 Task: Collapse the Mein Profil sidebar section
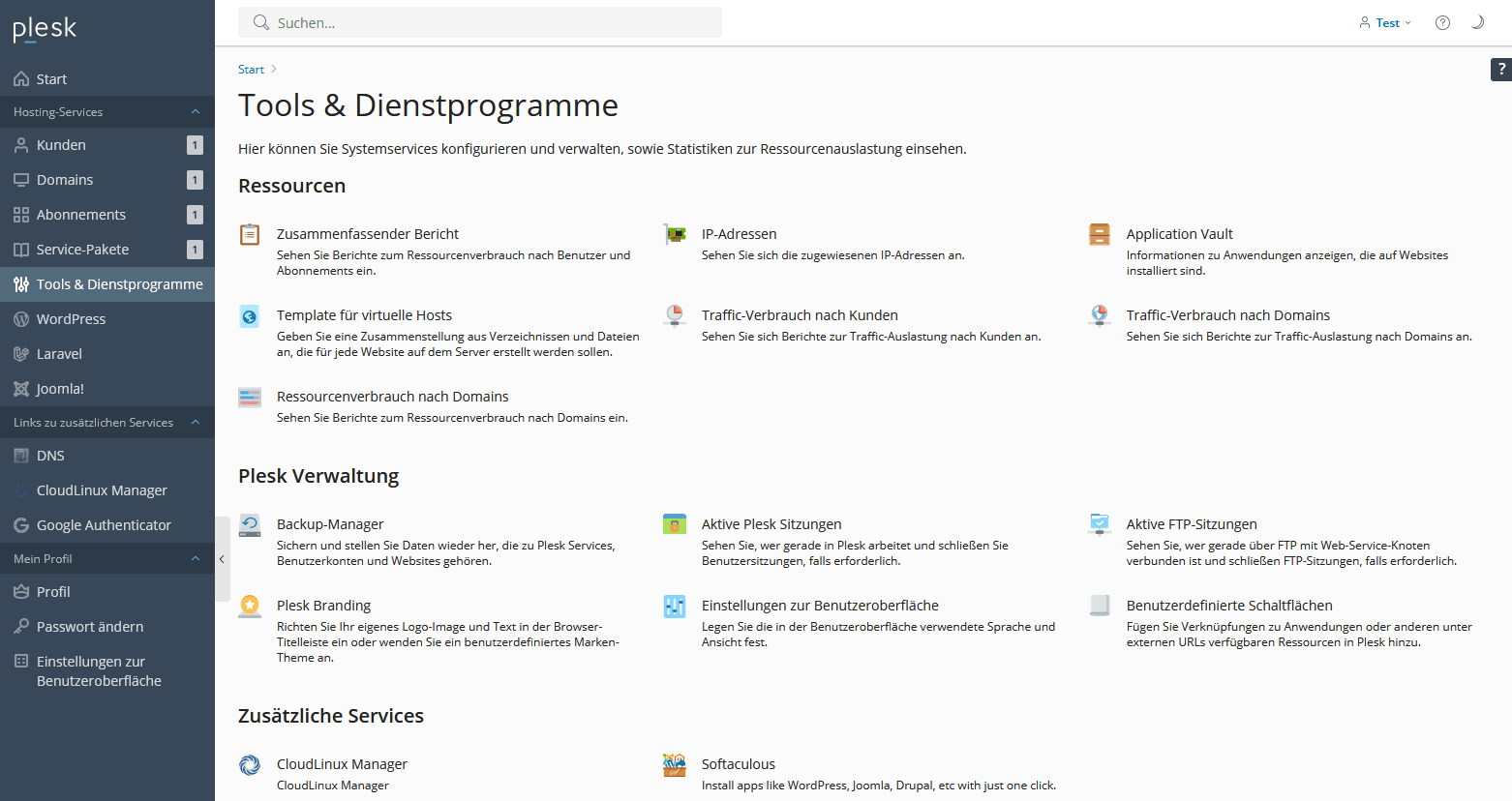(x=196, y=559)
